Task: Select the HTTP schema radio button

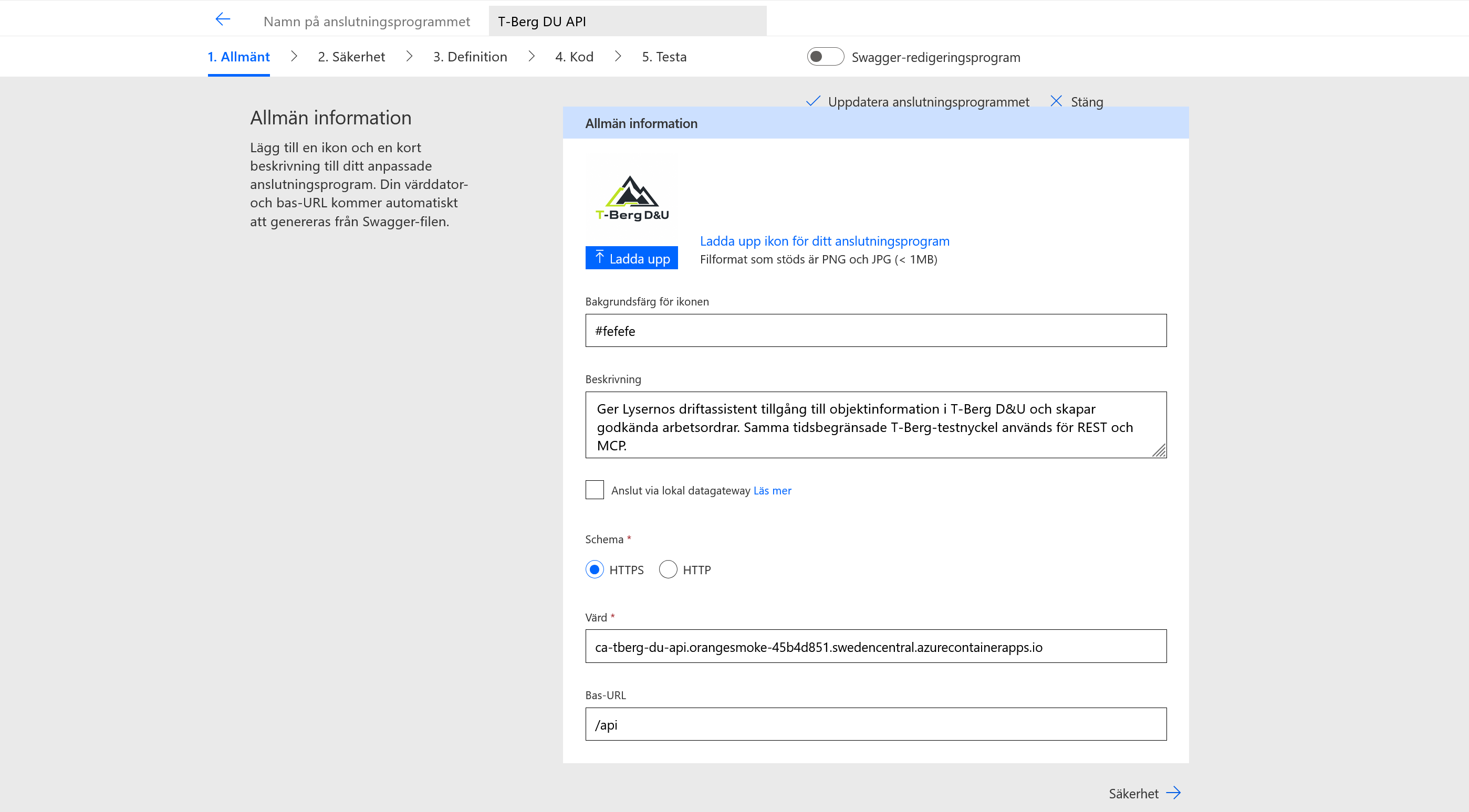Action: (x=668, y=570)
